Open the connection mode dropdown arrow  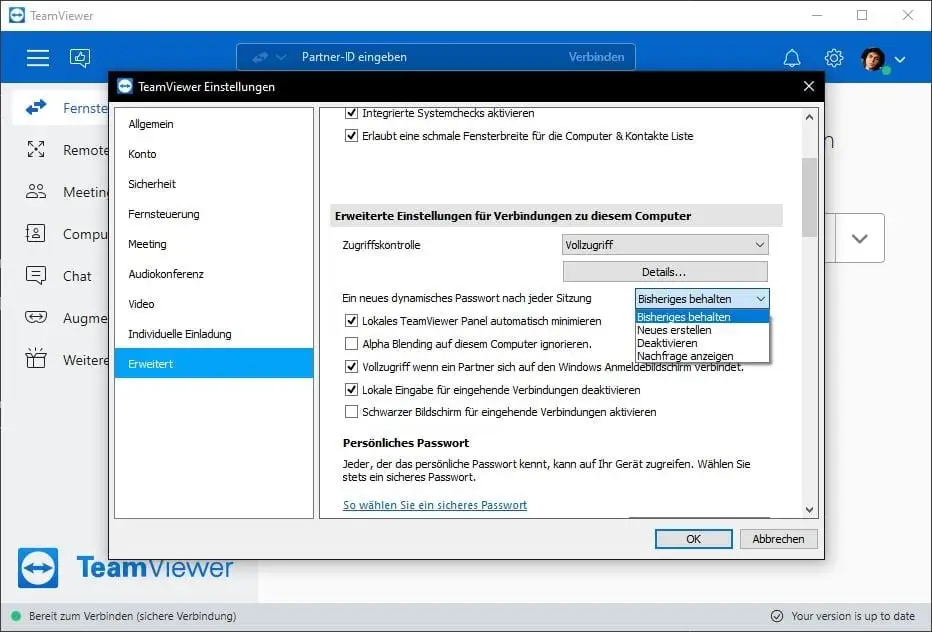tap(281, 57)
